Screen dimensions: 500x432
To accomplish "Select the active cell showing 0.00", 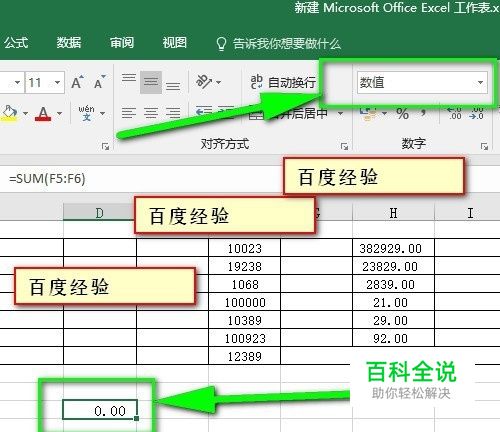I will (100, 410).
